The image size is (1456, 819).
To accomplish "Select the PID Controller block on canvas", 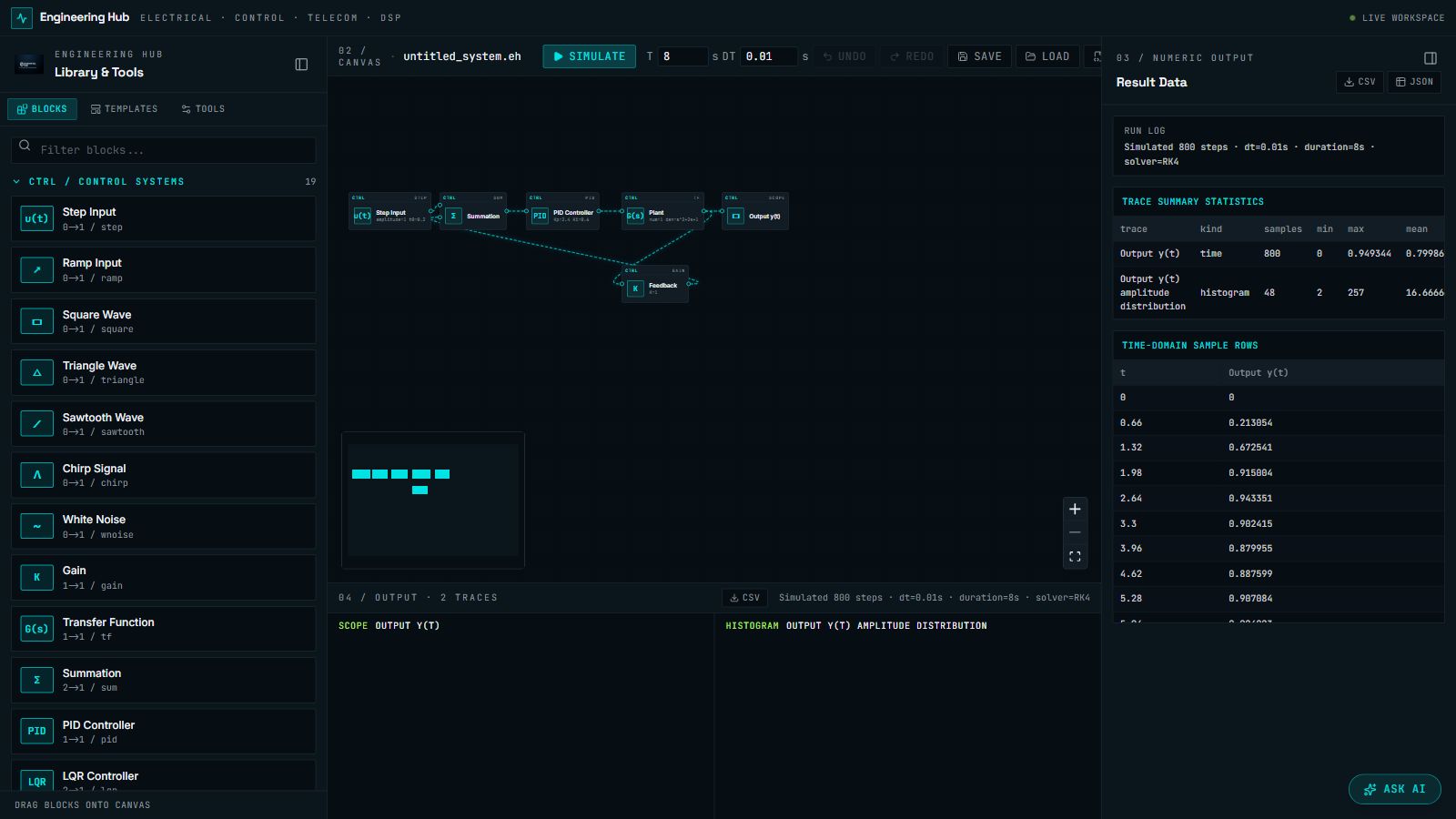I will click(x=562, y=211).
